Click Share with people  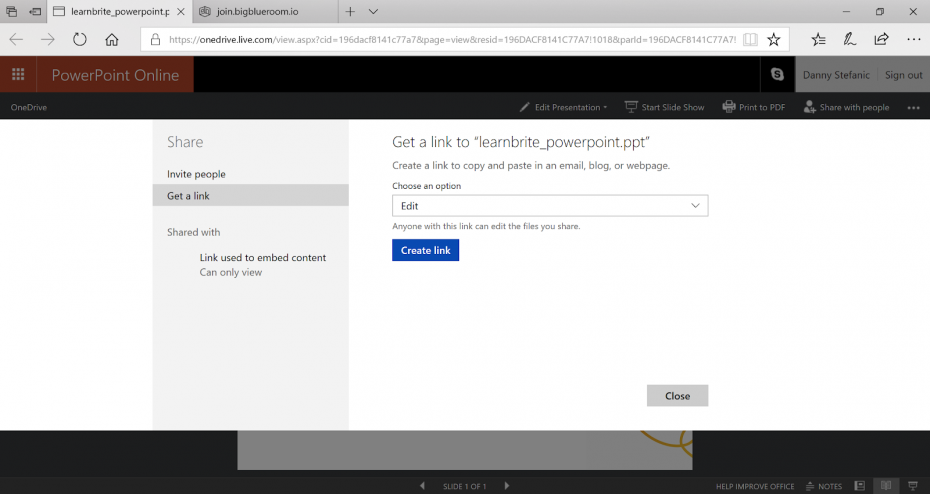pyautogui.click(x=846, y=107)
